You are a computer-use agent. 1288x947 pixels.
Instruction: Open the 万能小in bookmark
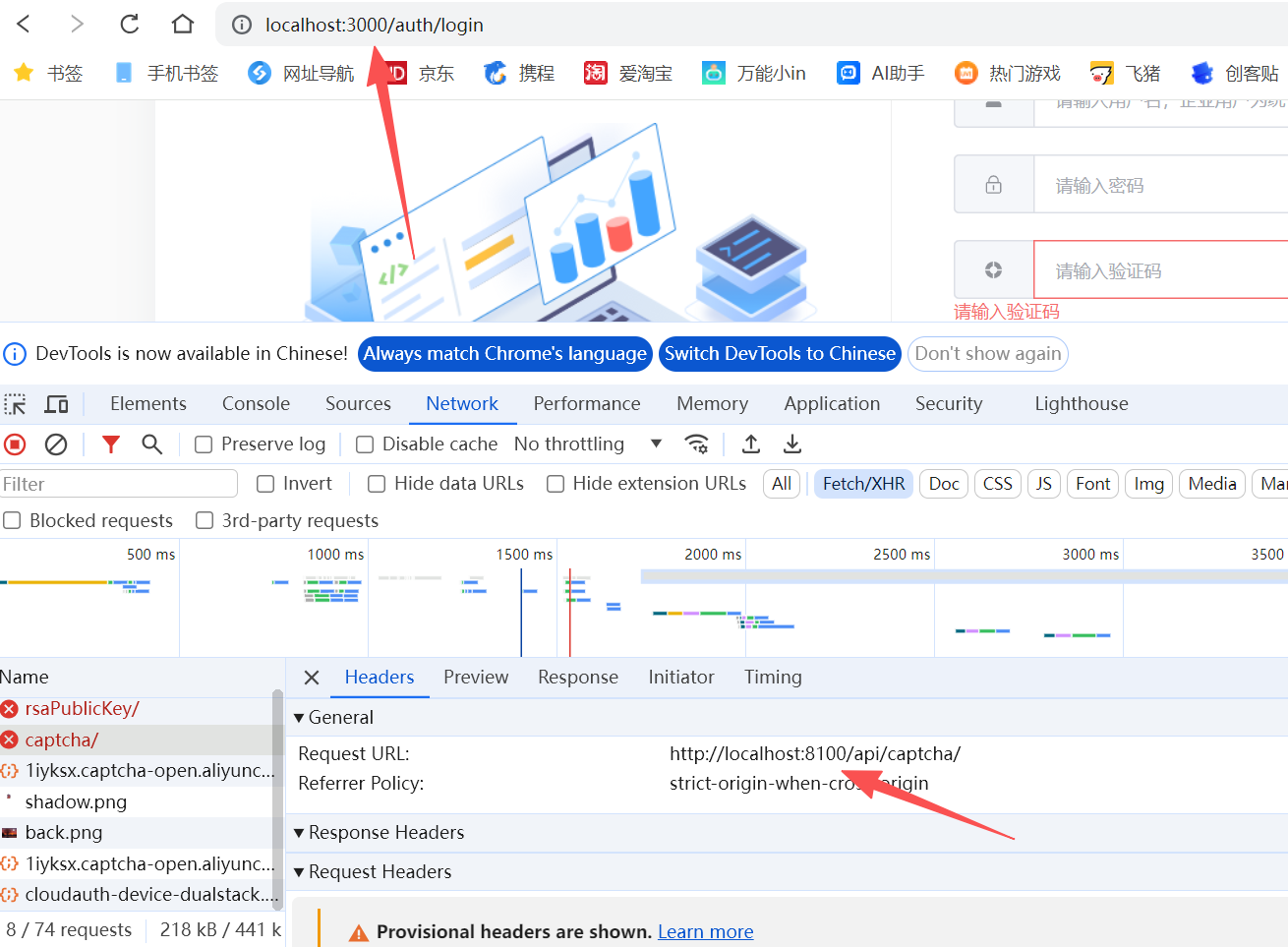[754, 73]
